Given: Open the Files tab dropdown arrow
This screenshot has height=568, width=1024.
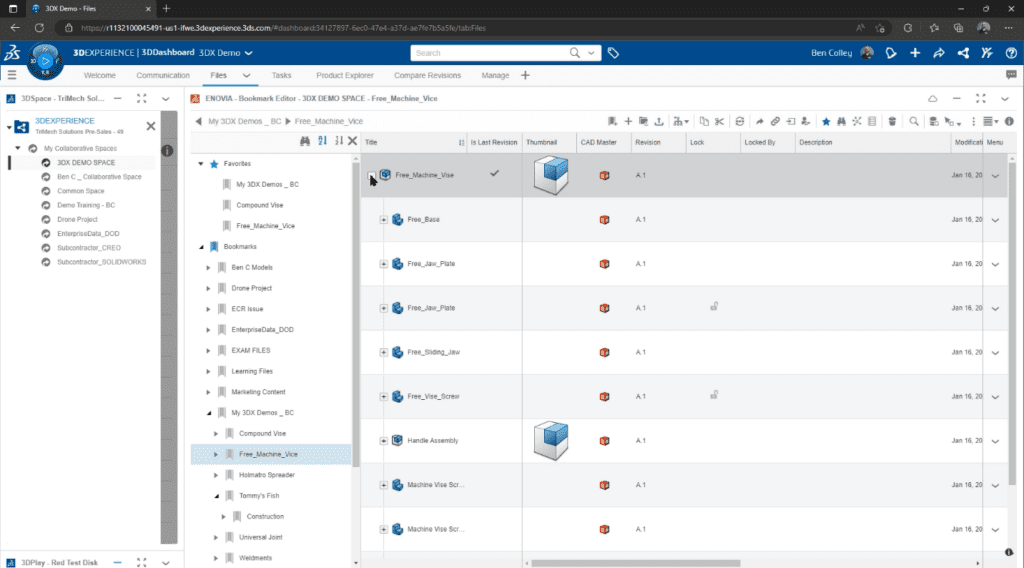Looking at the screenshot, I should [x=246, y=75].
